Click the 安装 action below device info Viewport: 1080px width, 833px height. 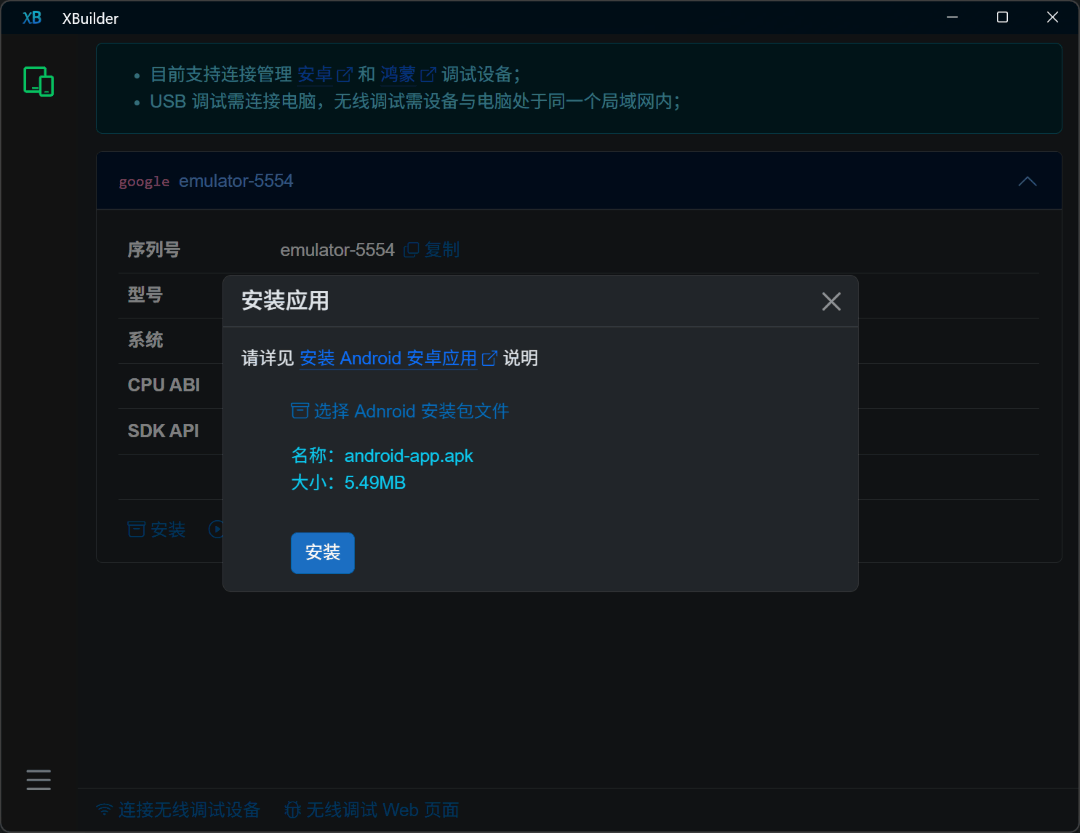click(157, 529)
